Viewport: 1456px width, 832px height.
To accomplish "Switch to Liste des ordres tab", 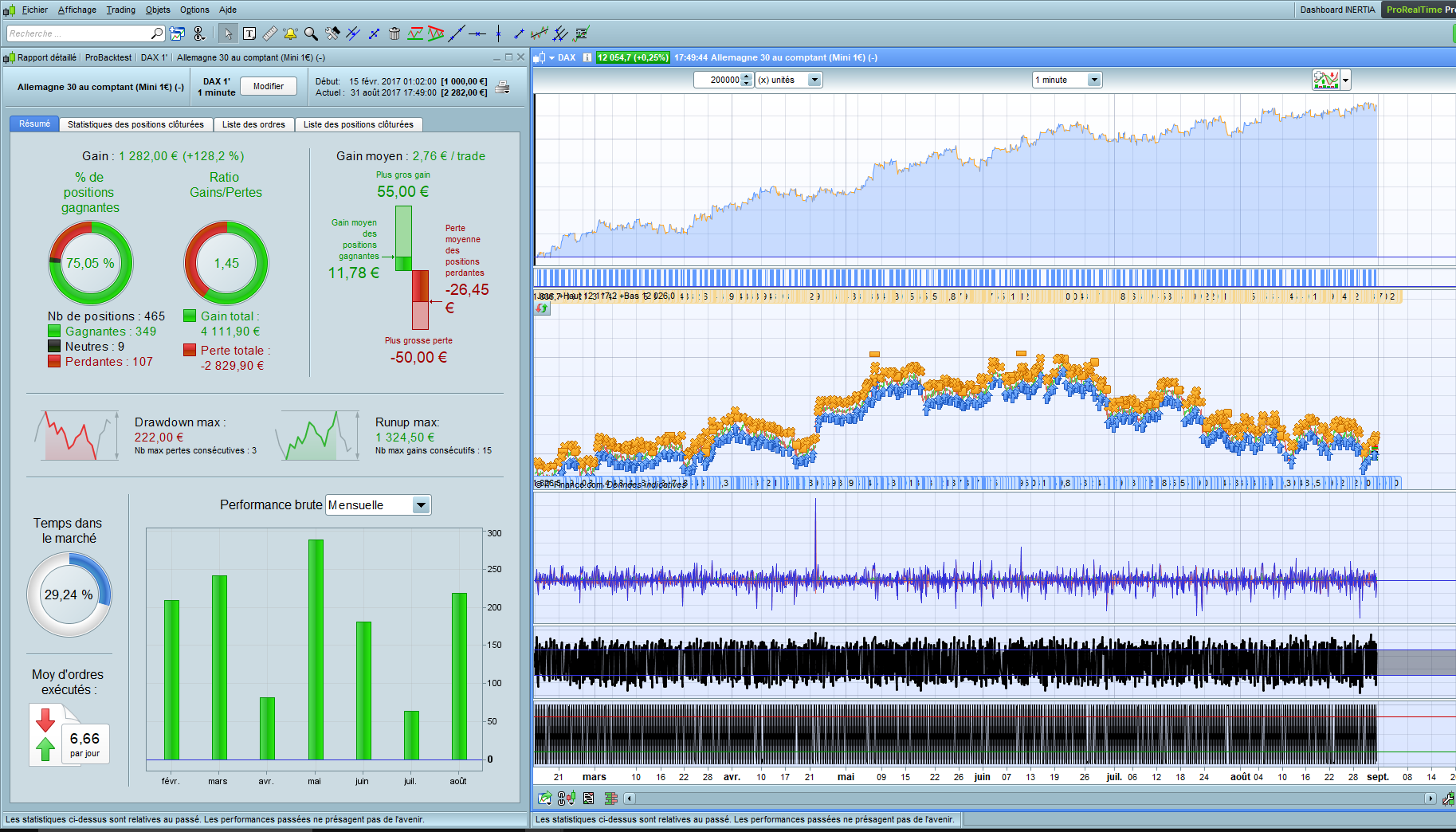I will point(253,124).
